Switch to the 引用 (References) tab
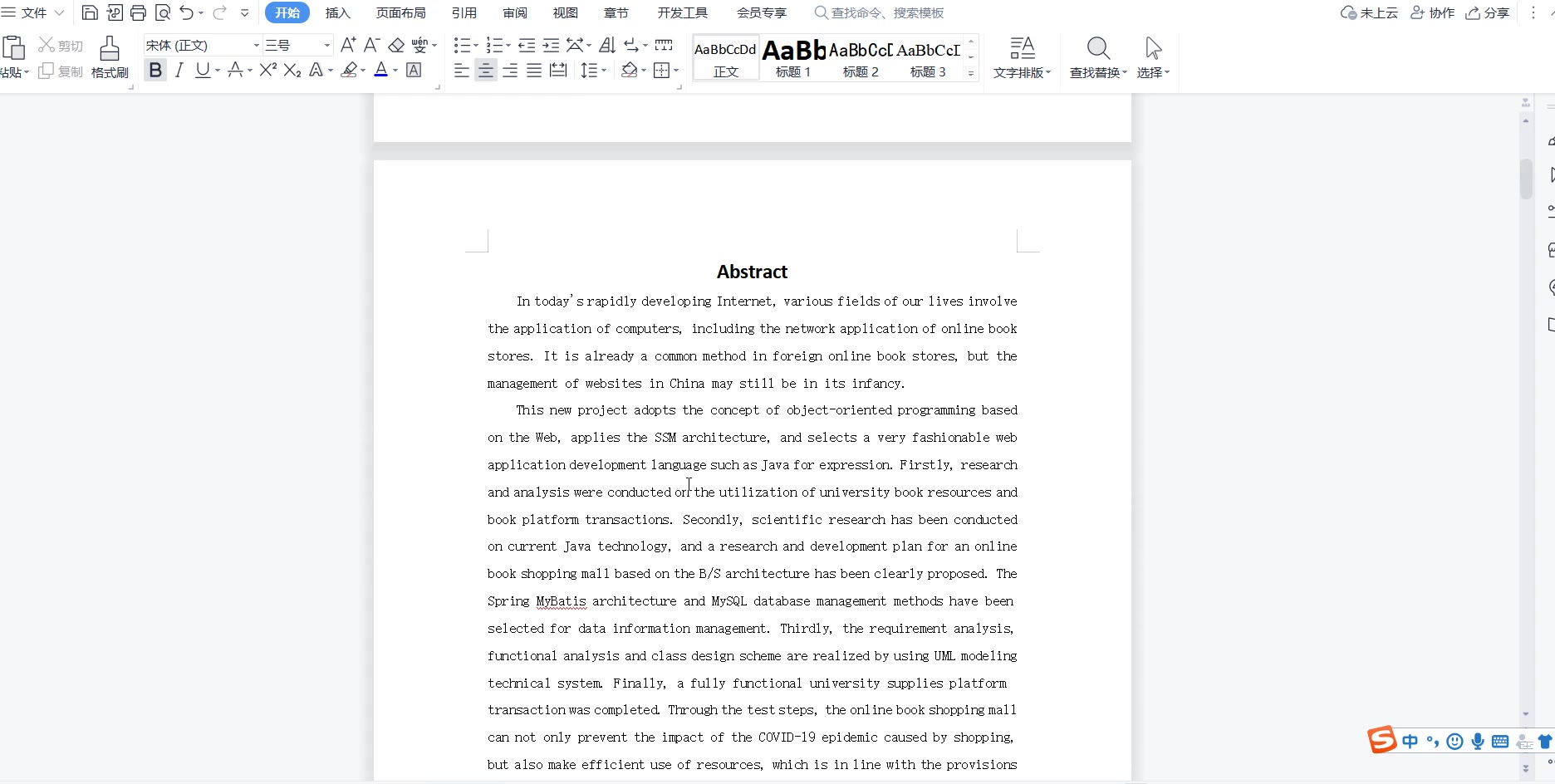Screen dimensions: 1555x784 point(464,12)
